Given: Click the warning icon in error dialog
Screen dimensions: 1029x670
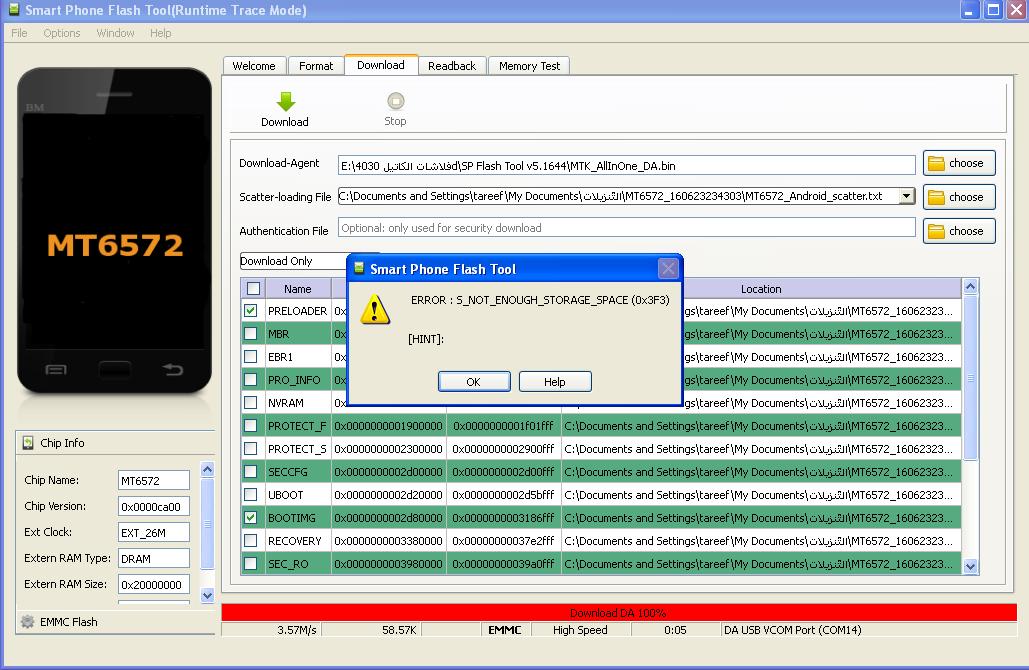Looking at the screenshot, I should point(375,310).
